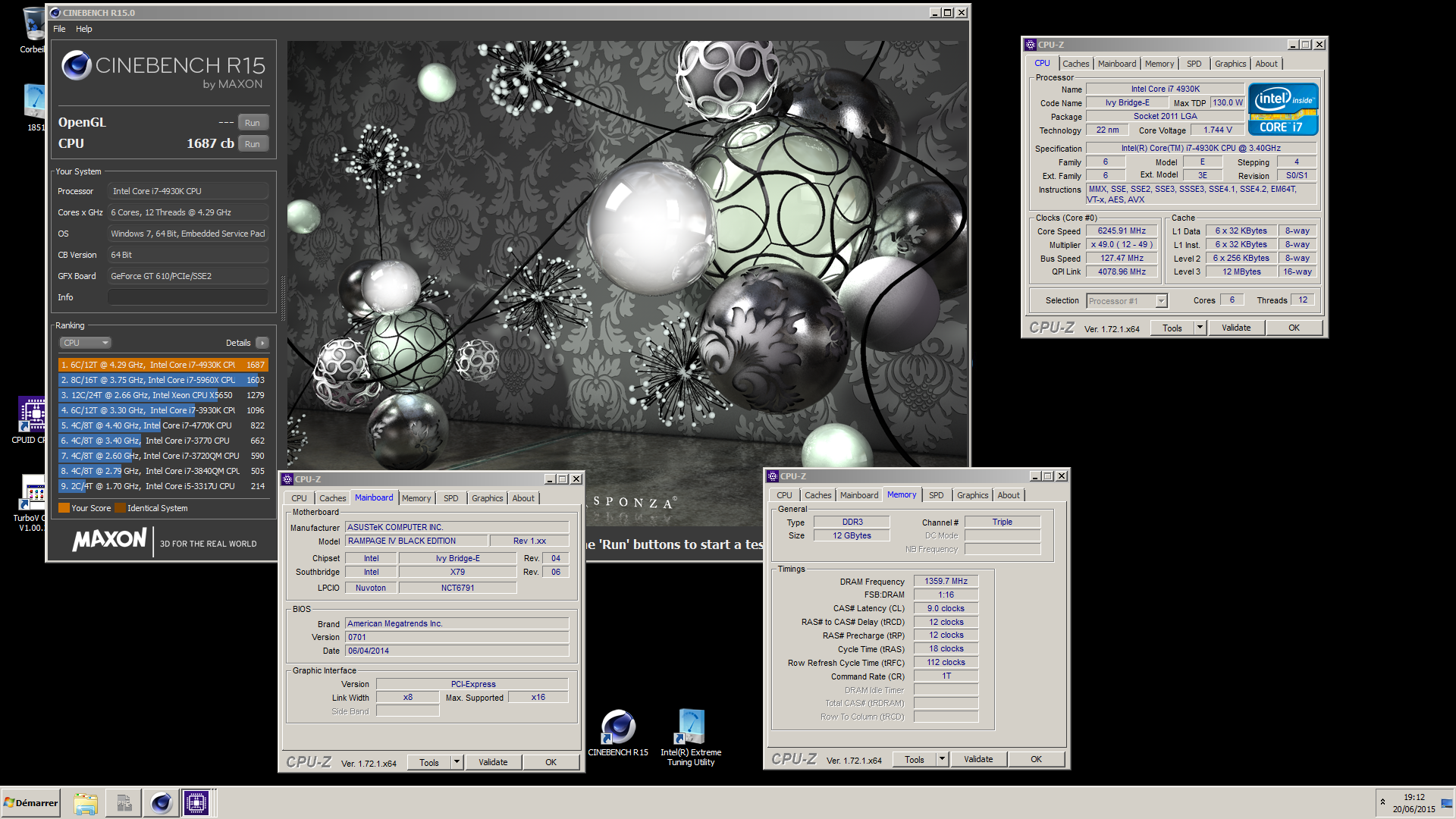The width and height of the screenshot is (1456, 819).
Task: Click Tools in the top CPU-Z window
Action: click(x=1172, y=328)
